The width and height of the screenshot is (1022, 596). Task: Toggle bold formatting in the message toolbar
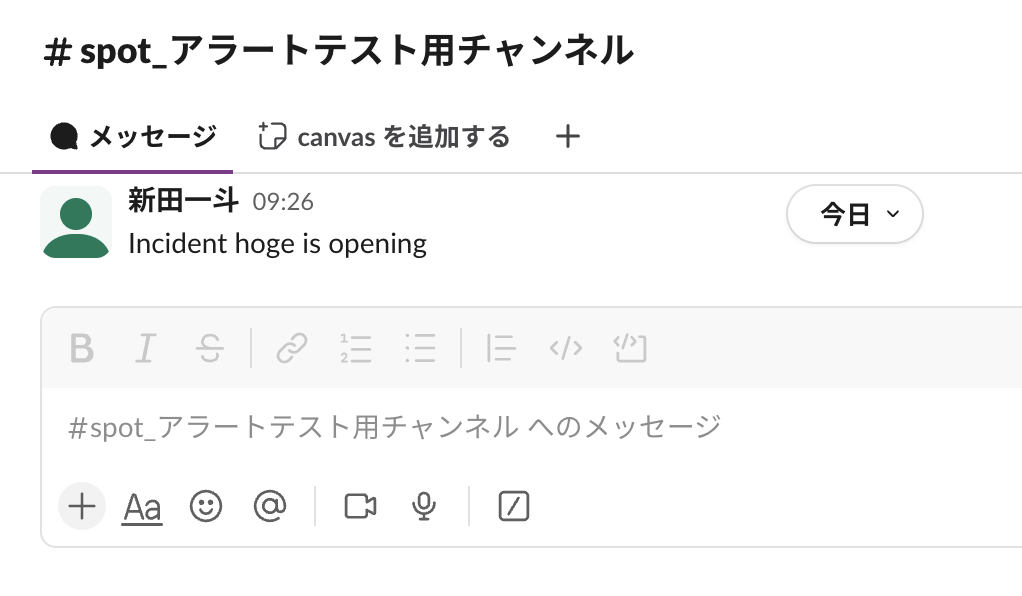click(x=81, y=349)
